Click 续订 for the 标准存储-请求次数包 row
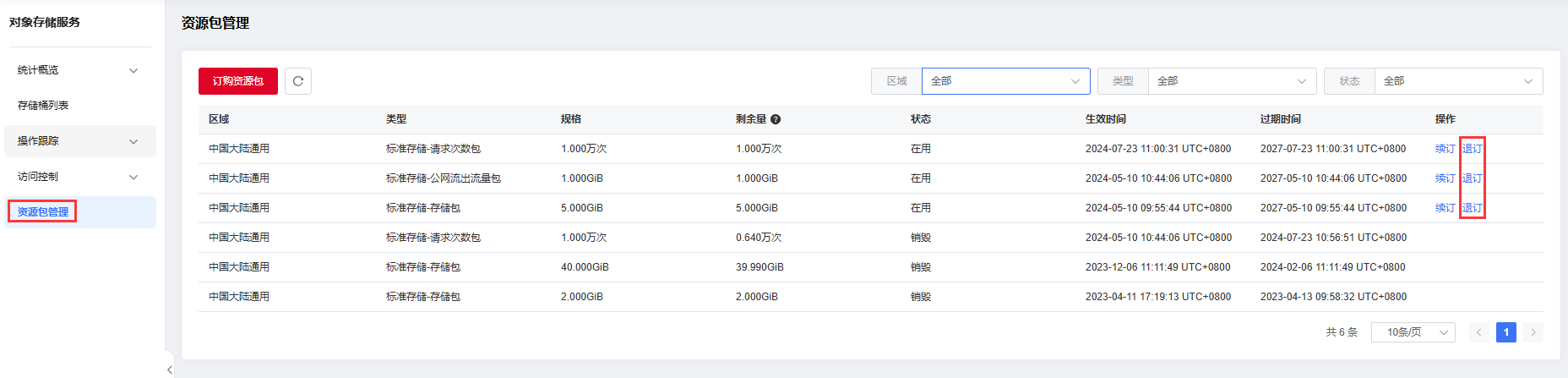1568x378 pixels. click(1445, 149)
